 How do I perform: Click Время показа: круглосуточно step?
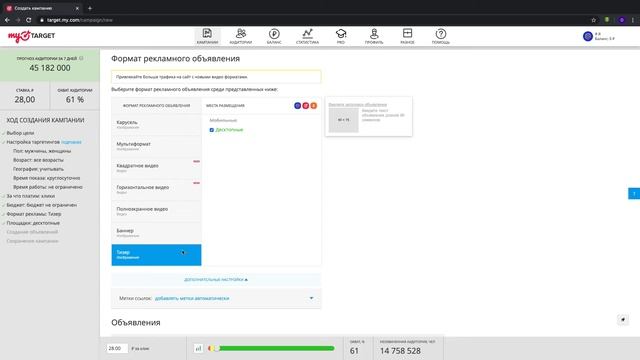point(47,178)
